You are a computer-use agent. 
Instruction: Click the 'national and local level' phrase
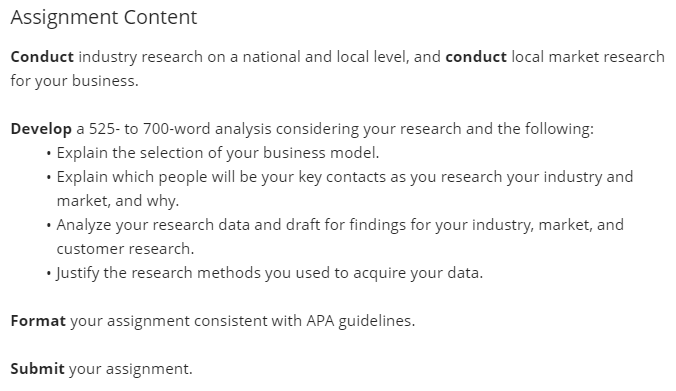coord(325,57)
